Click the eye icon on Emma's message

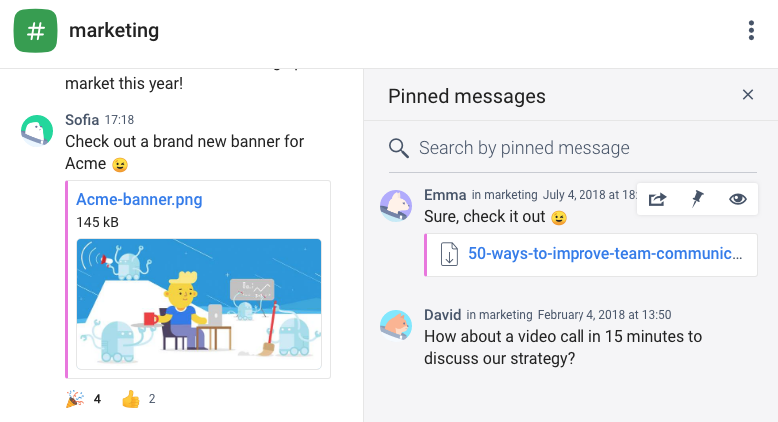[738, 199]
